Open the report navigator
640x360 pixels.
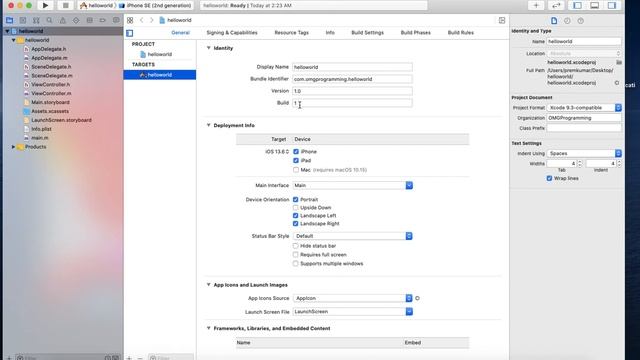pos(116,20)
